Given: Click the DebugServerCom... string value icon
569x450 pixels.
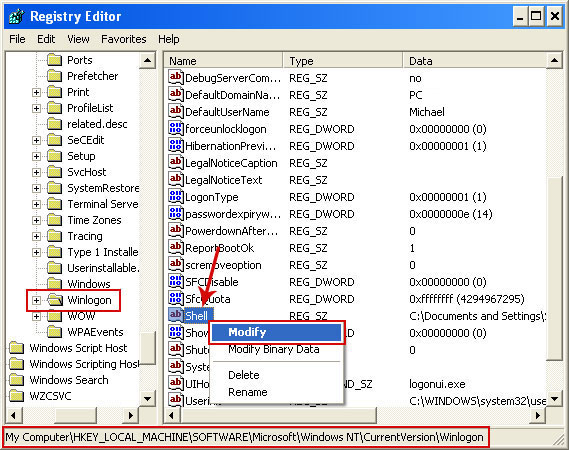Looking at the screenshot, I should point(176,77).
